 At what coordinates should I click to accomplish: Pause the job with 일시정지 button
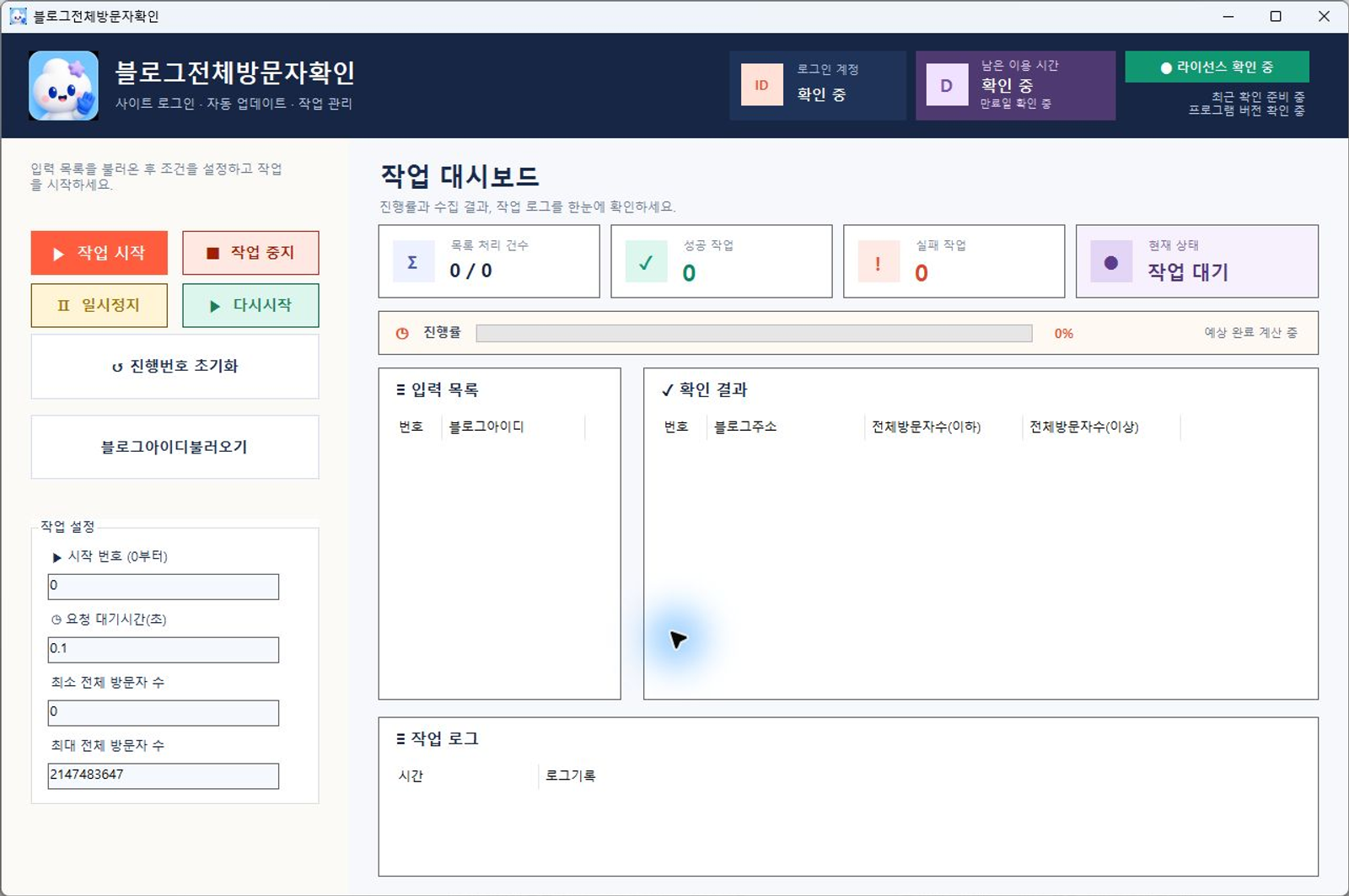tap(99, 305)
